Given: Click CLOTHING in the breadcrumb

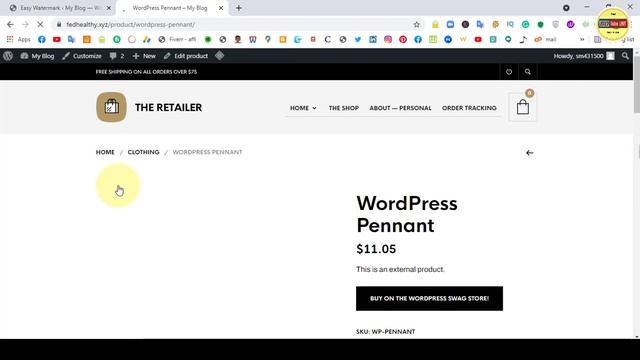Looking at the screenshot, I should (x=143, y=152).
